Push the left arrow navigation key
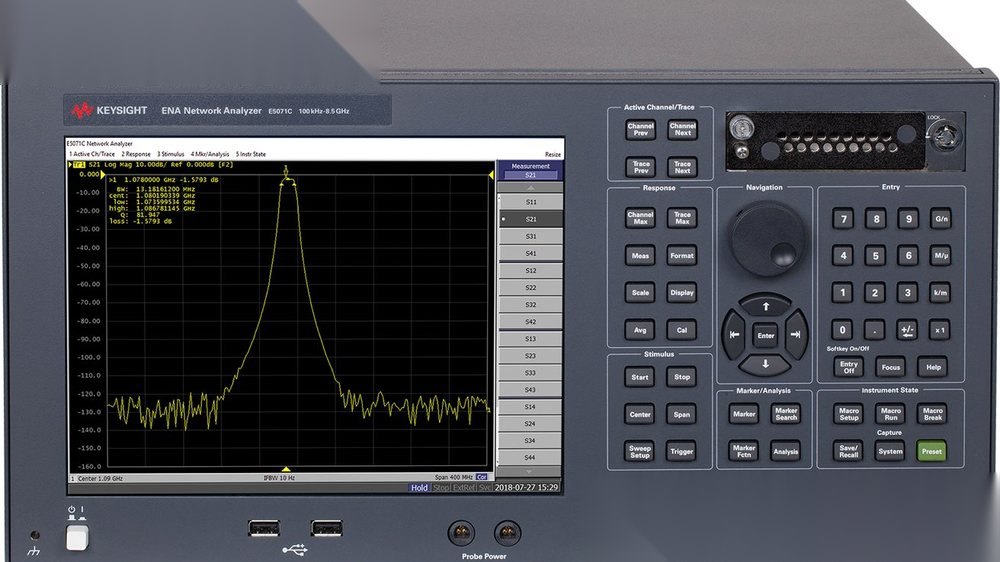Image resolution: width=1000 pixels, height=562 pixels. click(x=735, y=334)
